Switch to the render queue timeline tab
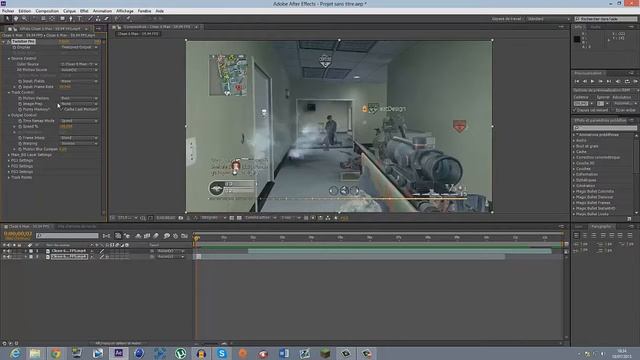The image size is (640, 360). click(x=77, y=227)
